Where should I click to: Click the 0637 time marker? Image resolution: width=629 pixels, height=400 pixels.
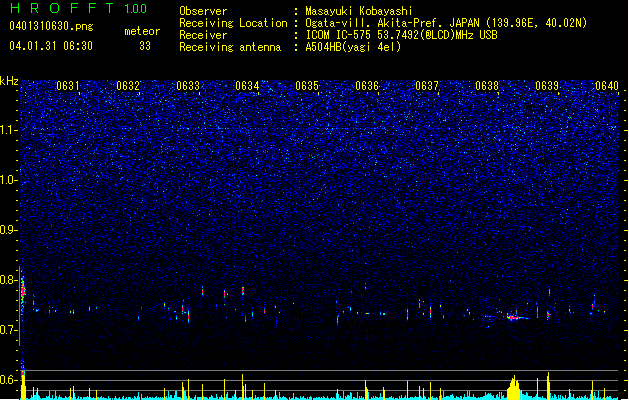427,86
